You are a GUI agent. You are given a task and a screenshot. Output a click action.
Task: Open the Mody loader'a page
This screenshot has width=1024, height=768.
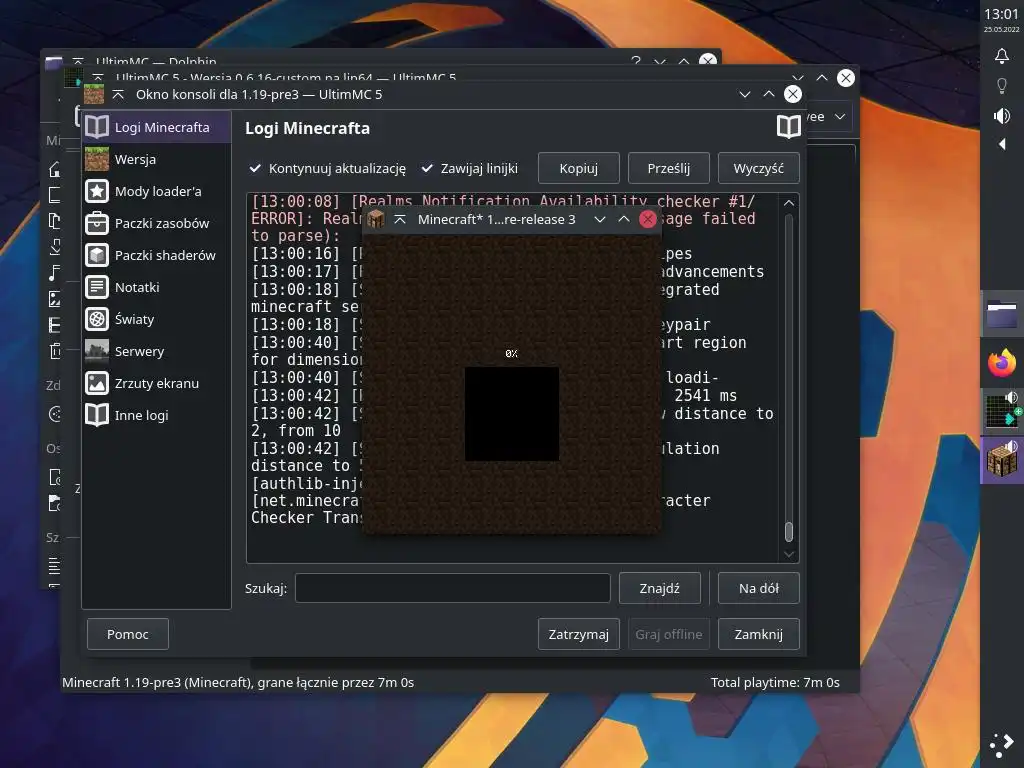[156, 191]
